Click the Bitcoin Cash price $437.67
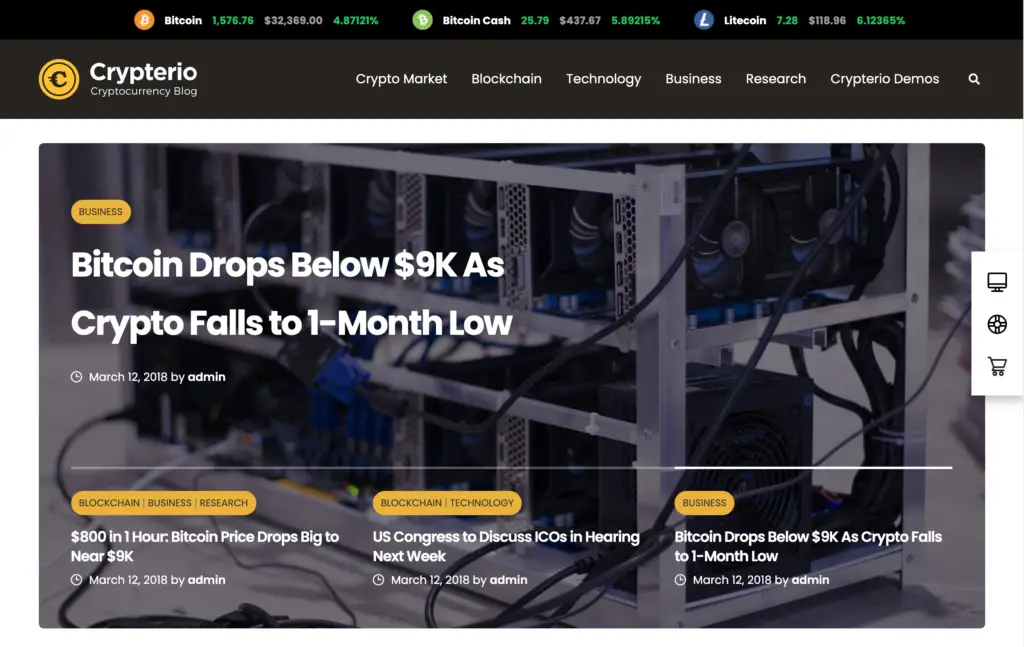Viewport: 1024px width, 647px height. tap(580, 20)
